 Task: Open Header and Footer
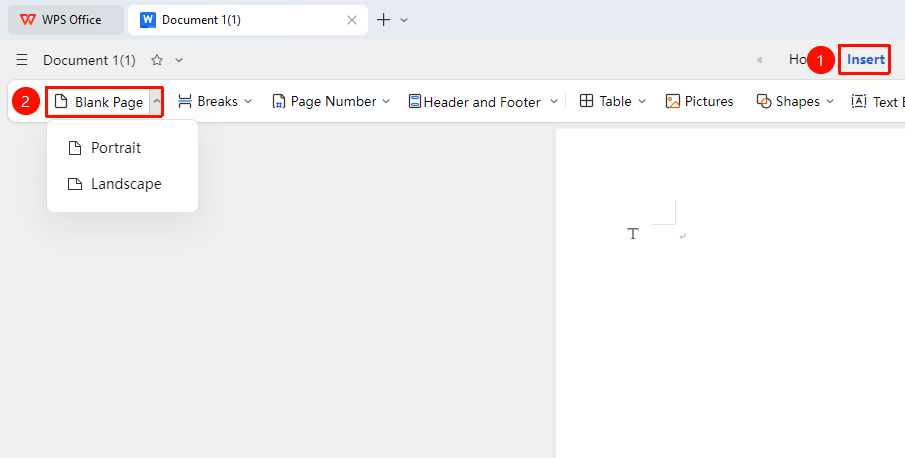tap(475, 102)
